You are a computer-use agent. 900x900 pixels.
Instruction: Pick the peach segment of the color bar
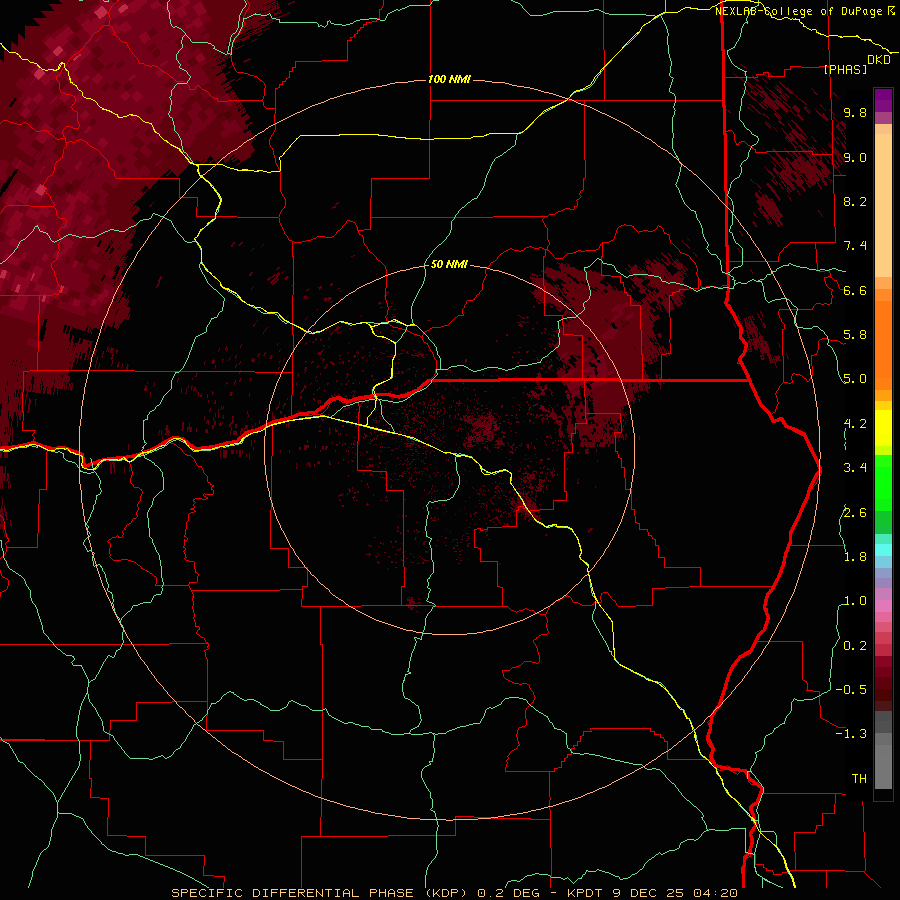883,205
